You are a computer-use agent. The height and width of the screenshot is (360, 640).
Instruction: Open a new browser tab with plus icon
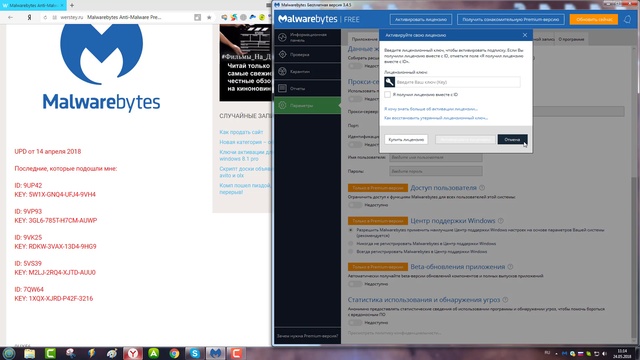(x=72, y=5)
